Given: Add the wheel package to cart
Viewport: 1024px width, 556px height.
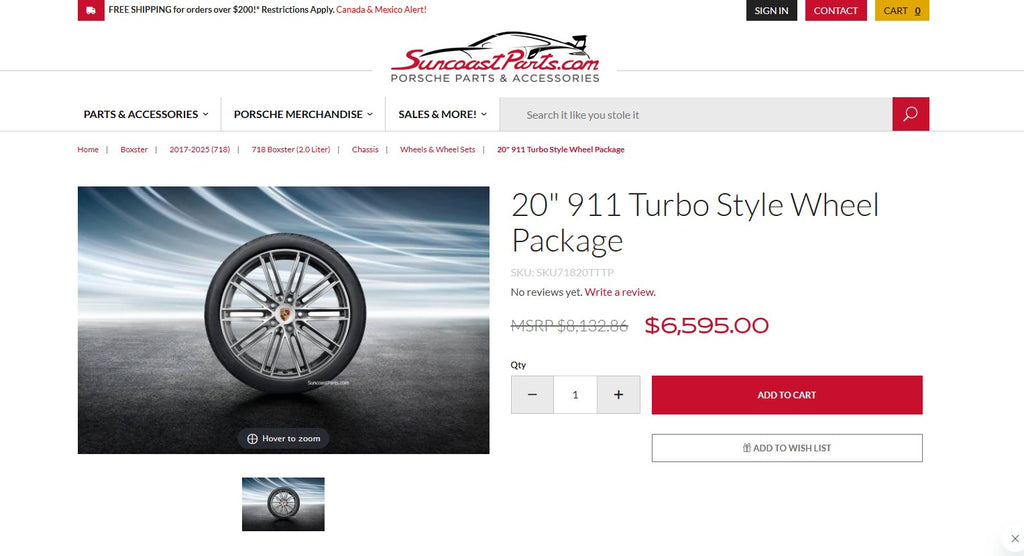Looking at the screenshot, I should [787, 395].
